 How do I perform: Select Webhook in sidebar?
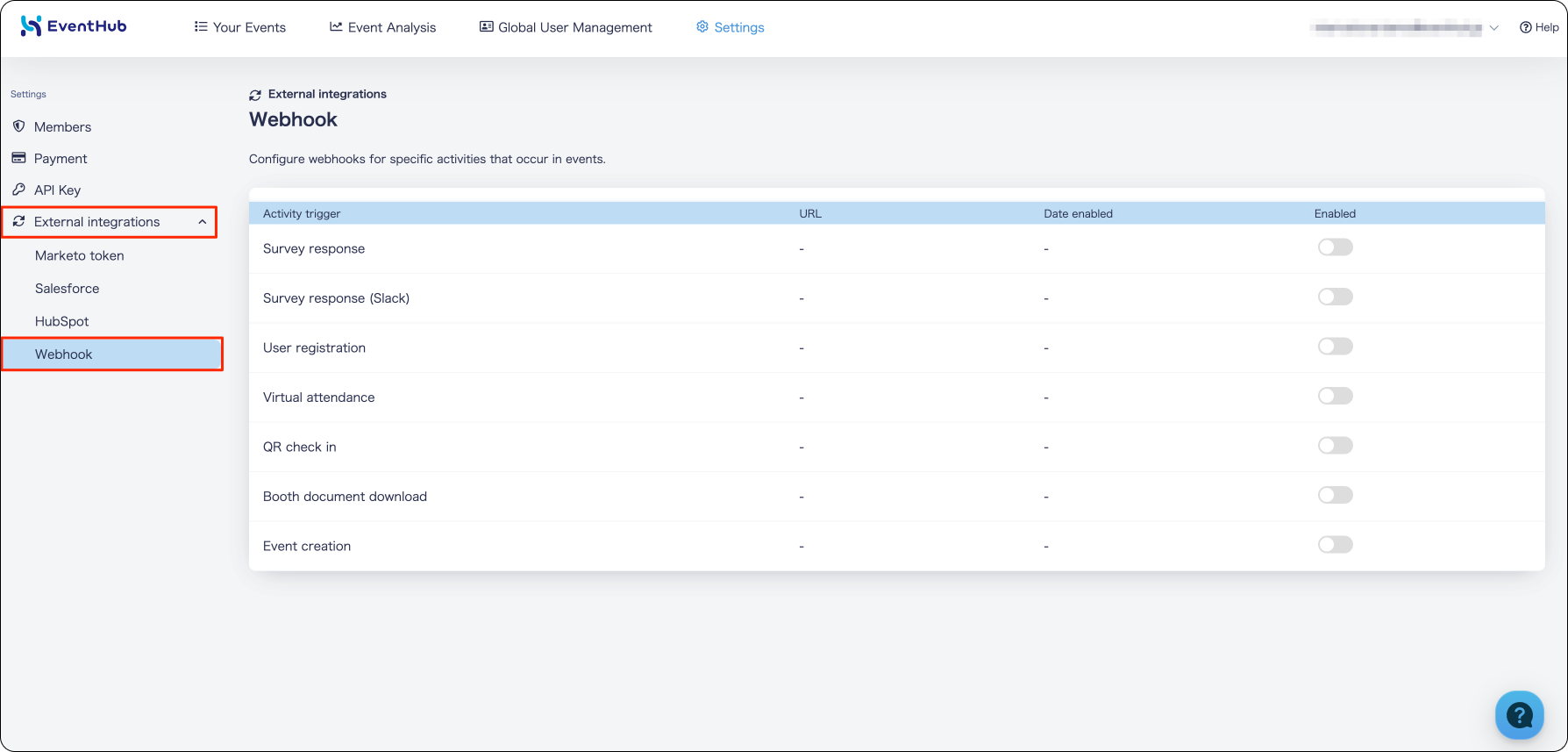(112, 355)
